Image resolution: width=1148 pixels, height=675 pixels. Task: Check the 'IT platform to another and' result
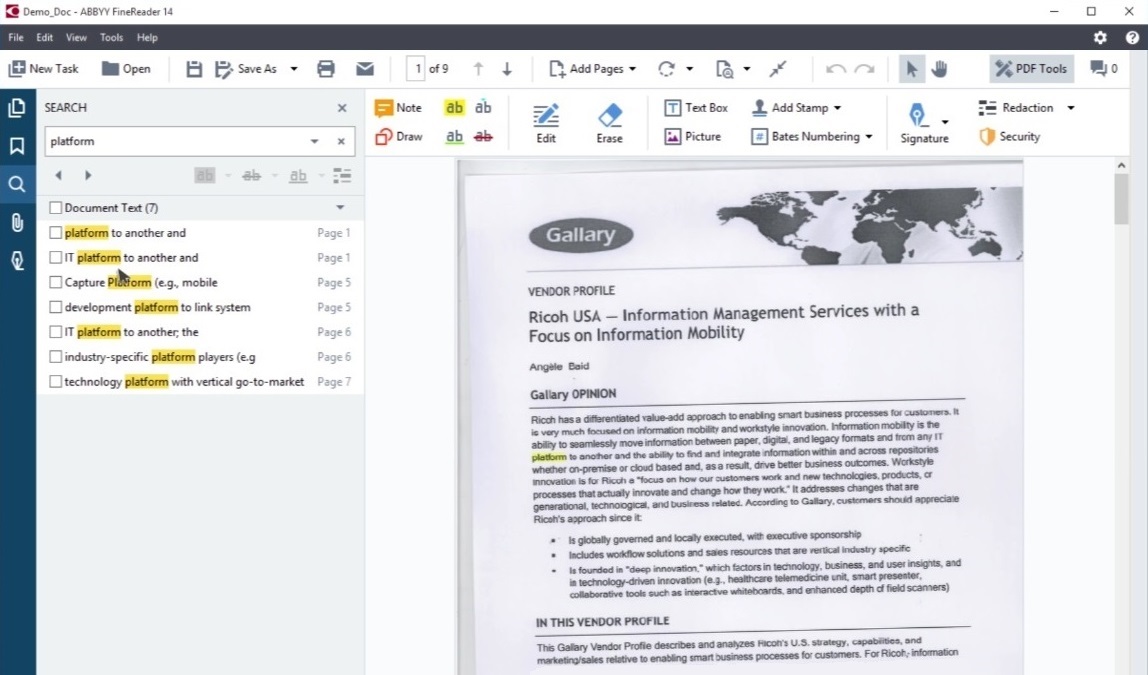tap(56, 258)
